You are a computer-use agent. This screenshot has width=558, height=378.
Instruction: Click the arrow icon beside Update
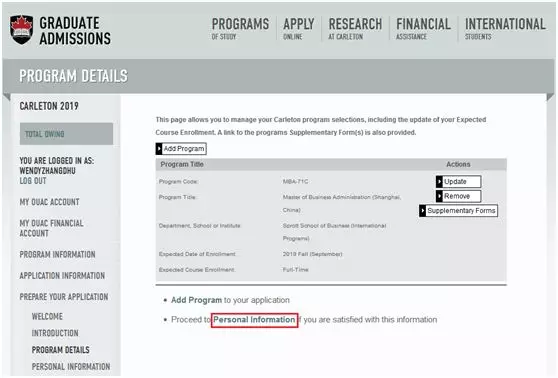tap(439, 182)
